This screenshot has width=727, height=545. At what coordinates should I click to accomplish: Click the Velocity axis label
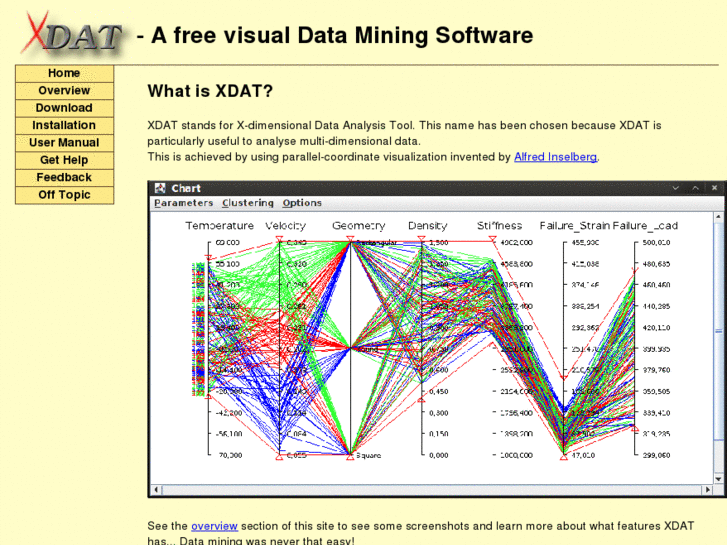pyautogui.click(x=285, y=226)
